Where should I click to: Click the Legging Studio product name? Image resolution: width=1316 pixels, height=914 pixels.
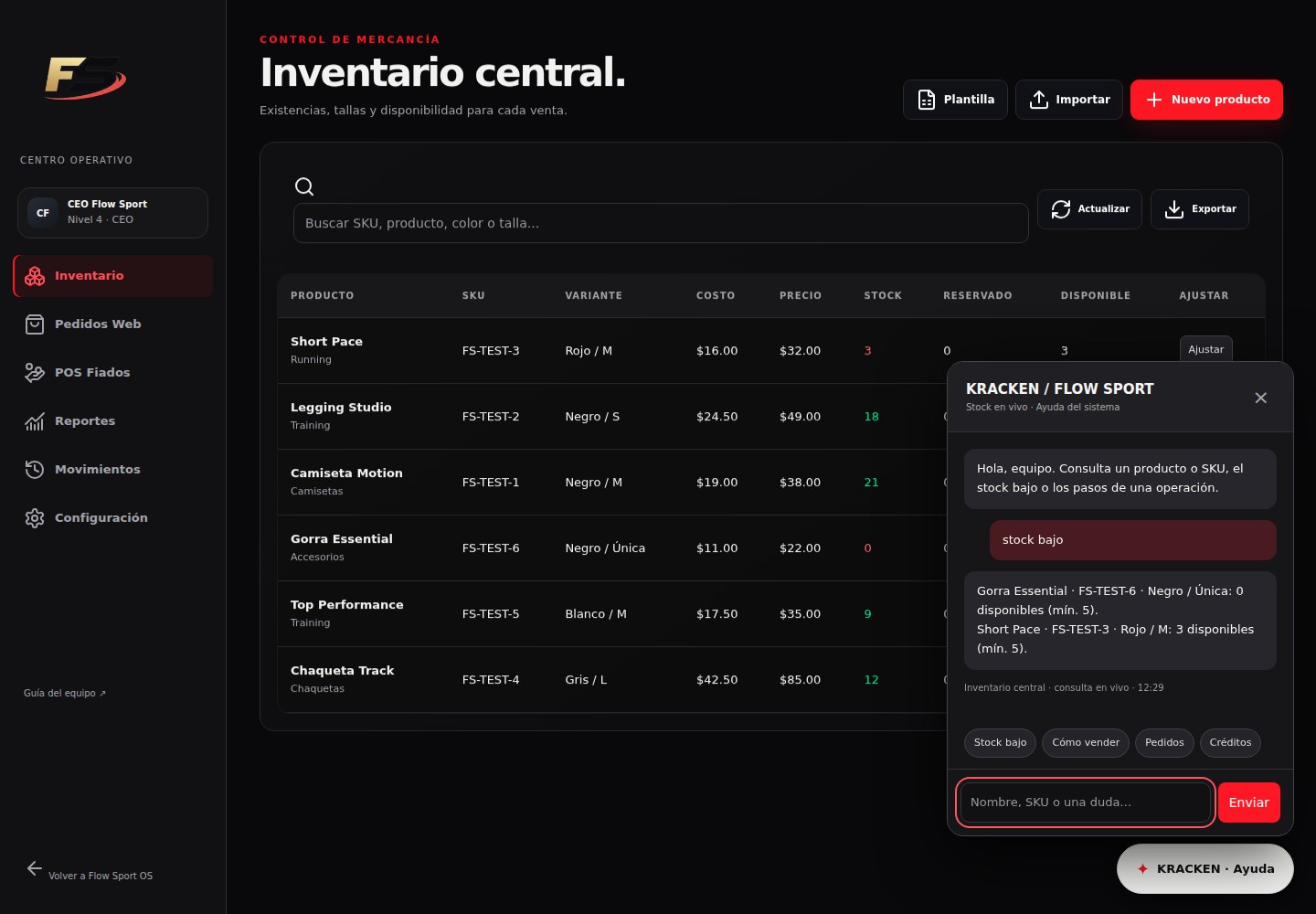coord(341,408)
